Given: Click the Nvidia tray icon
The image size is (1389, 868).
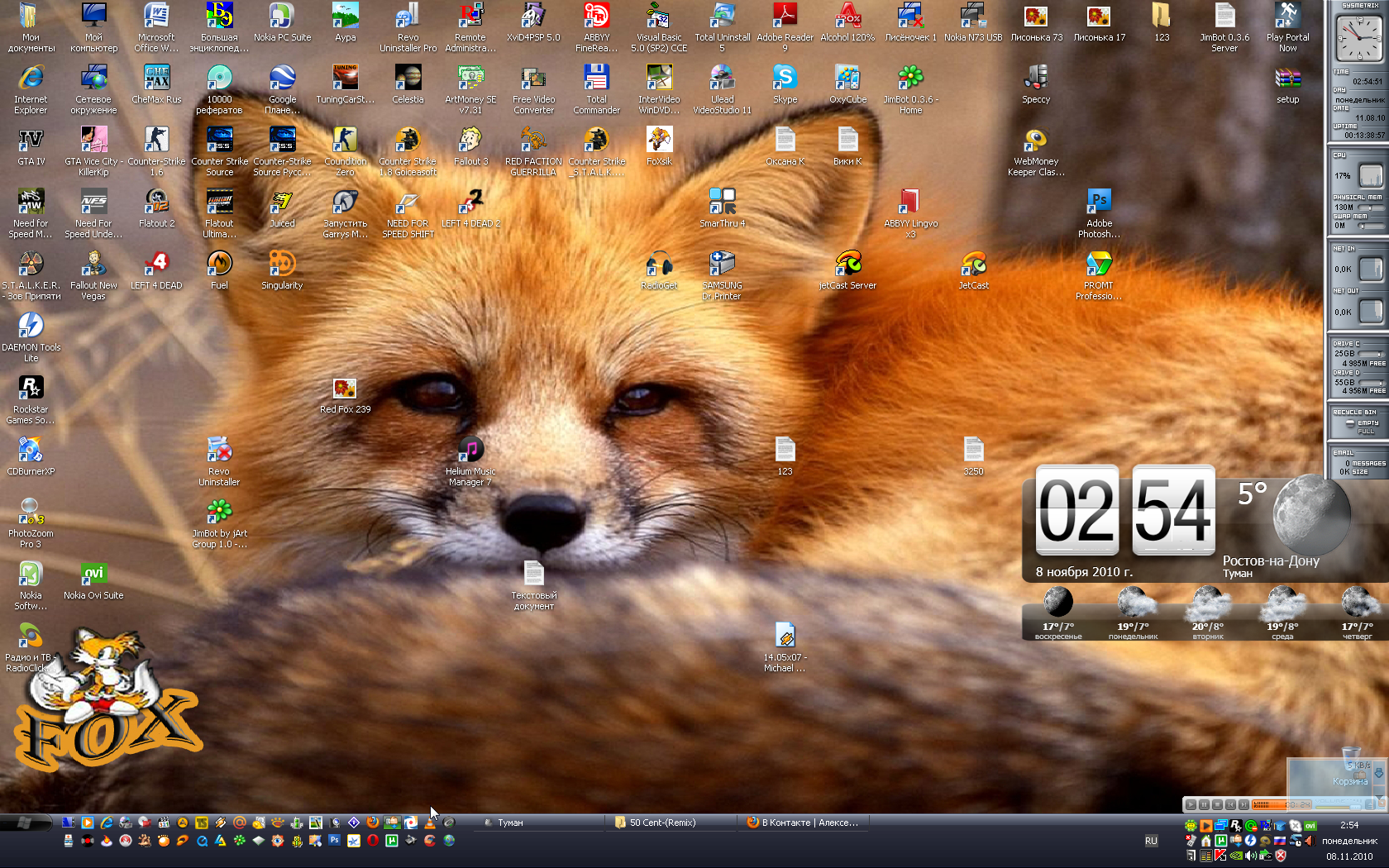Looking at the screenshot, I should coord(1236,856).
